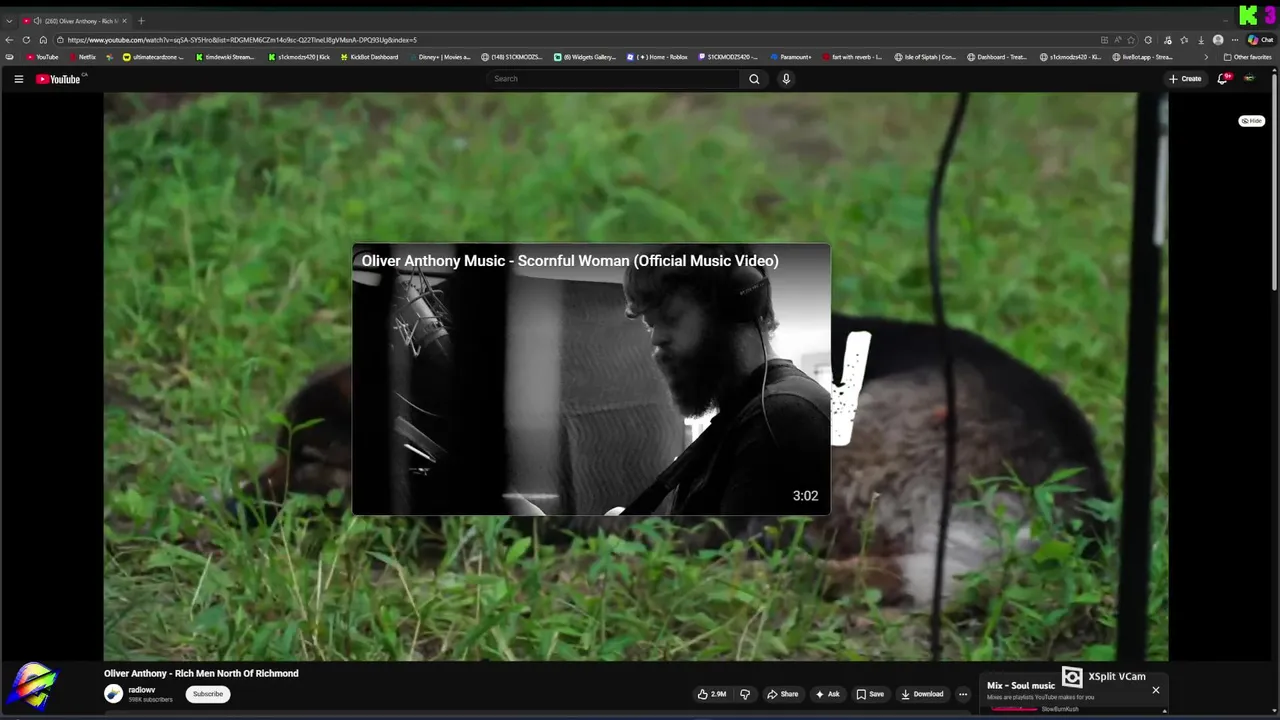The height and width of the screenshot is (720, 1280).
Task: Toggle read aloud icon in address bar
Action: coord(1117,40)
